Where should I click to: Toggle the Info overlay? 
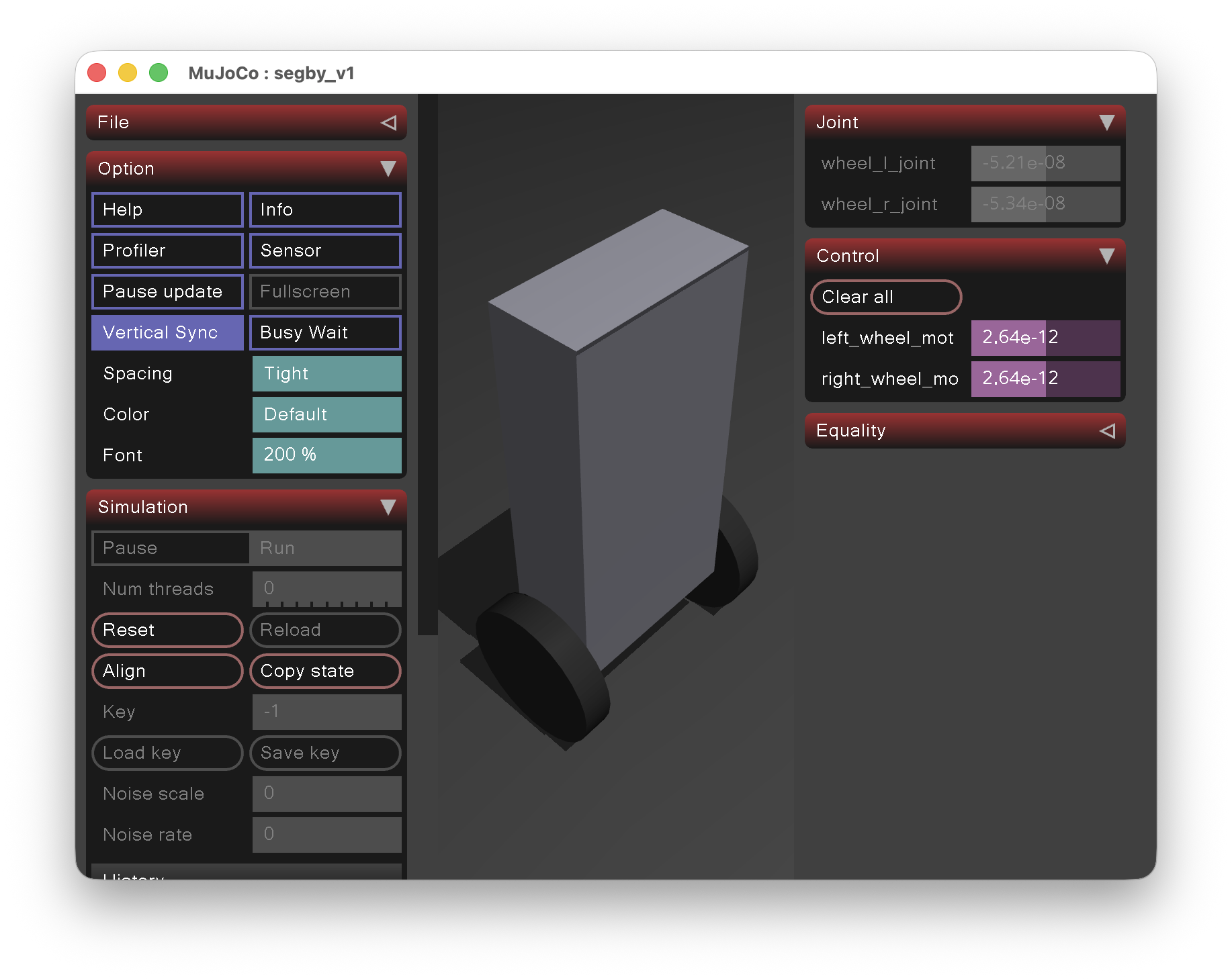(x=325, y=209)
